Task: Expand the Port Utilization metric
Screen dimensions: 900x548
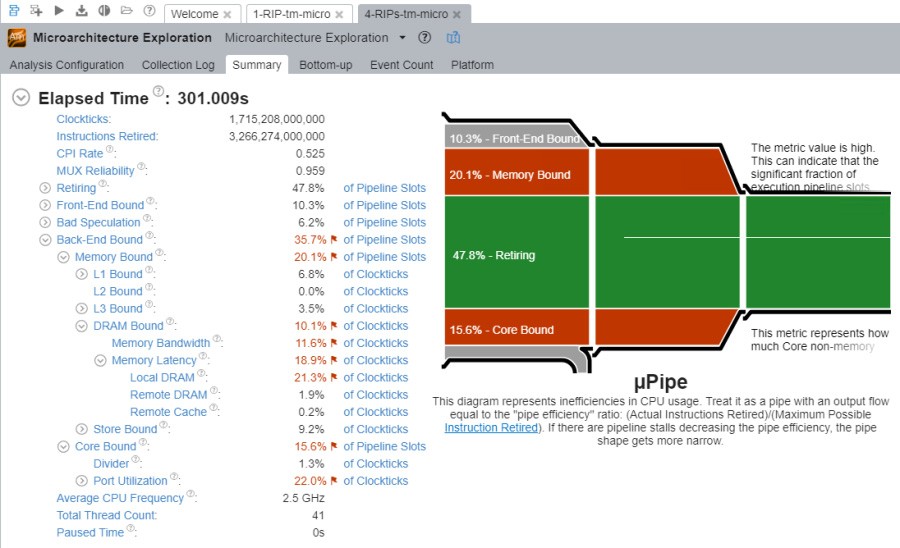Action: [83, 481]
